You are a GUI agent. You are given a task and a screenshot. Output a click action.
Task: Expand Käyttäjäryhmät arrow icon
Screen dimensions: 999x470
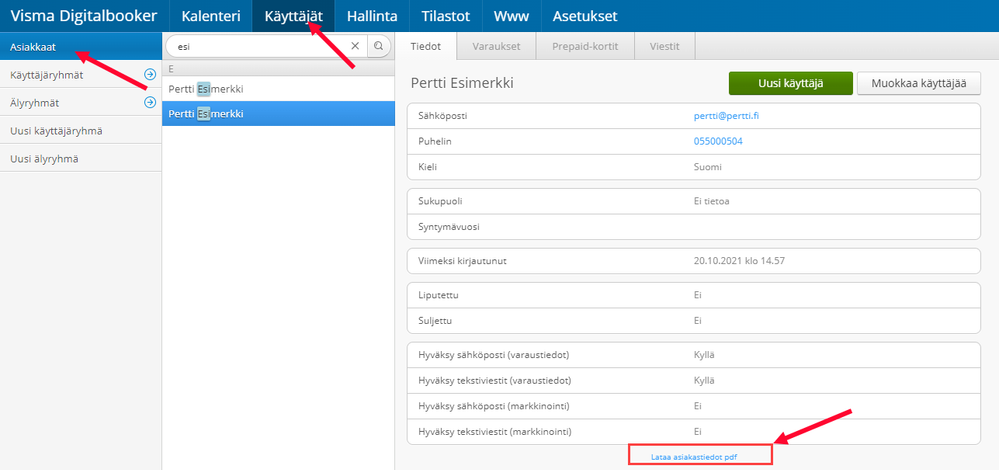point(150,75)
